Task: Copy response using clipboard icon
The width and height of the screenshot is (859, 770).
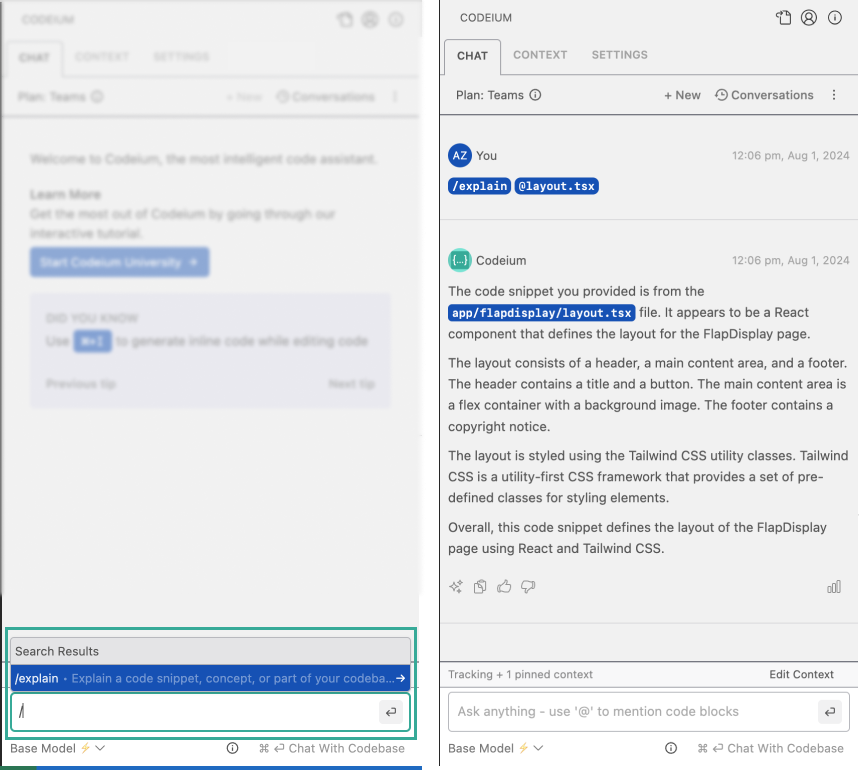Action: 480,587
